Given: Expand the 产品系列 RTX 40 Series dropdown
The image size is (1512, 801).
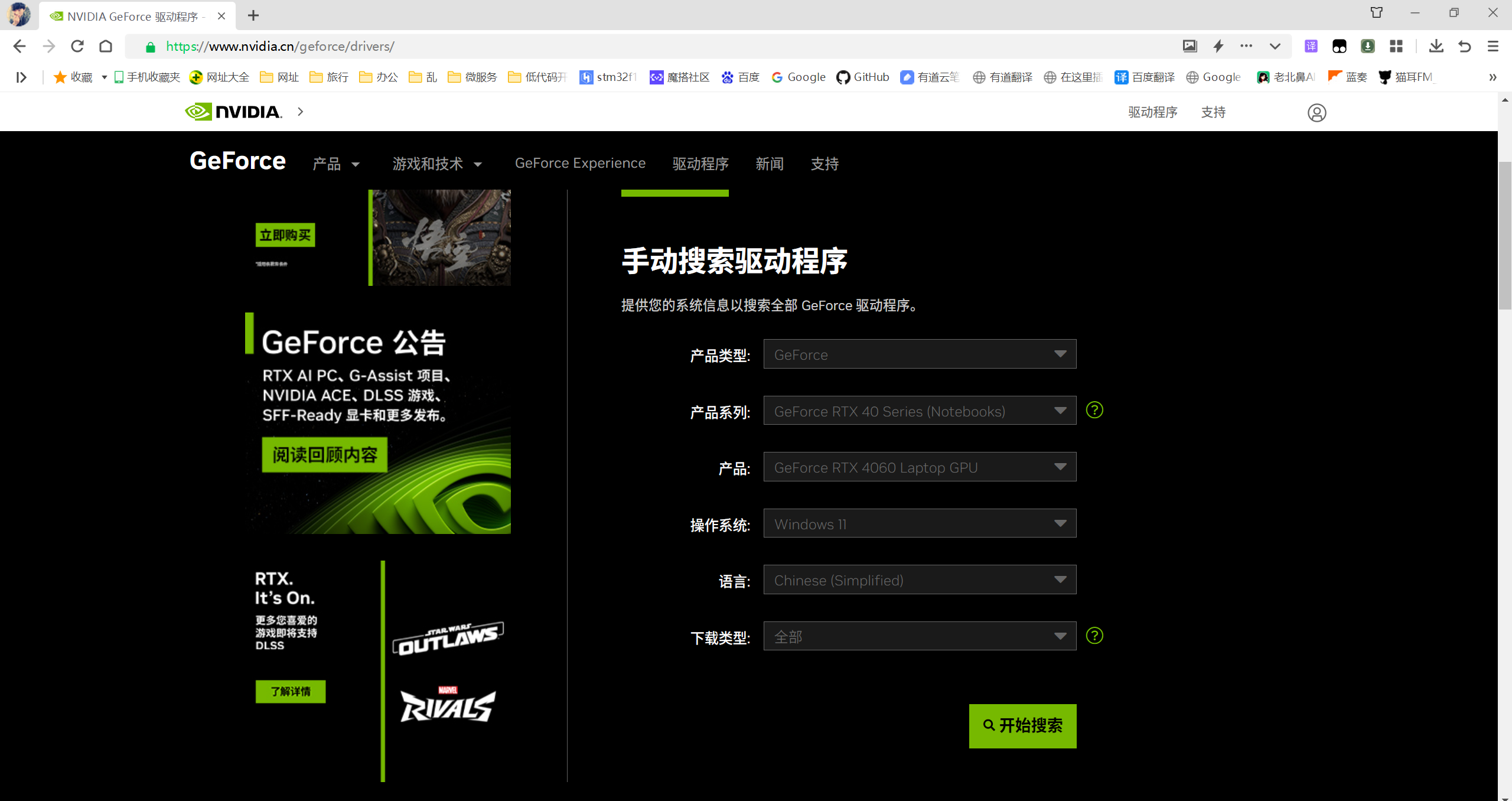Looking at the screenshot, I should pos(919,411).
